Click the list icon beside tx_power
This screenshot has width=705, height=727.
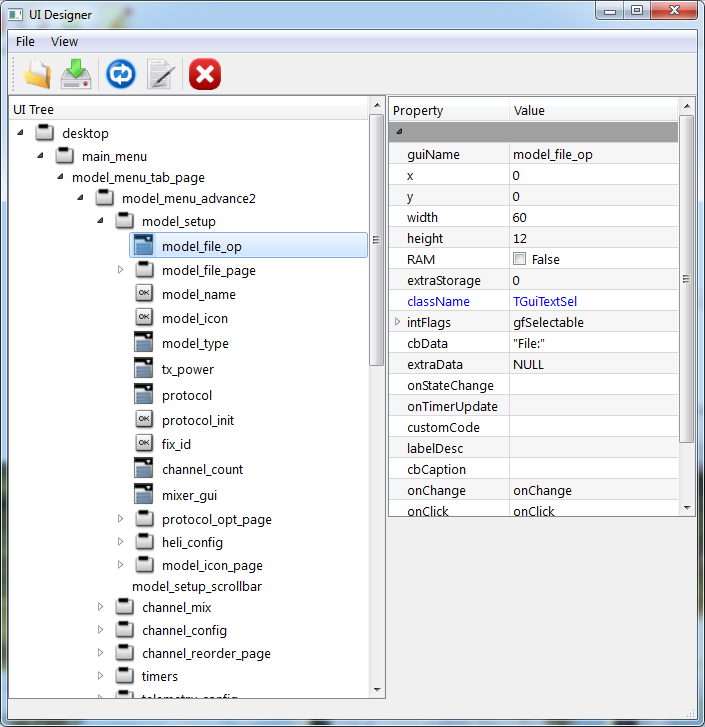pyautogui.click(x=143, y=368)
